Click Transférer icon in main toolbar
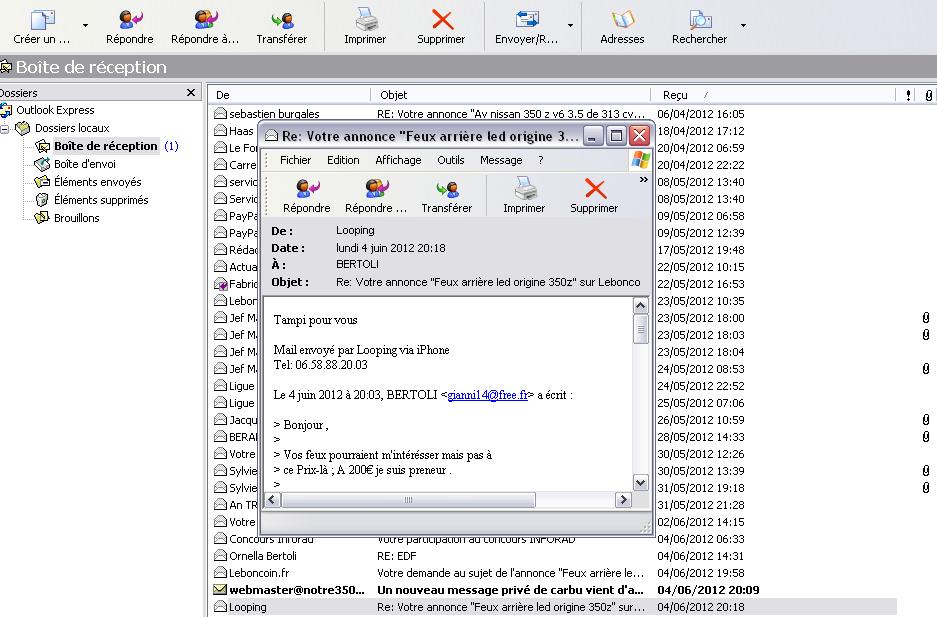Image resolution: width=937 pixels, height=617 pixels. pyautogui.click(x=282, y=20)
